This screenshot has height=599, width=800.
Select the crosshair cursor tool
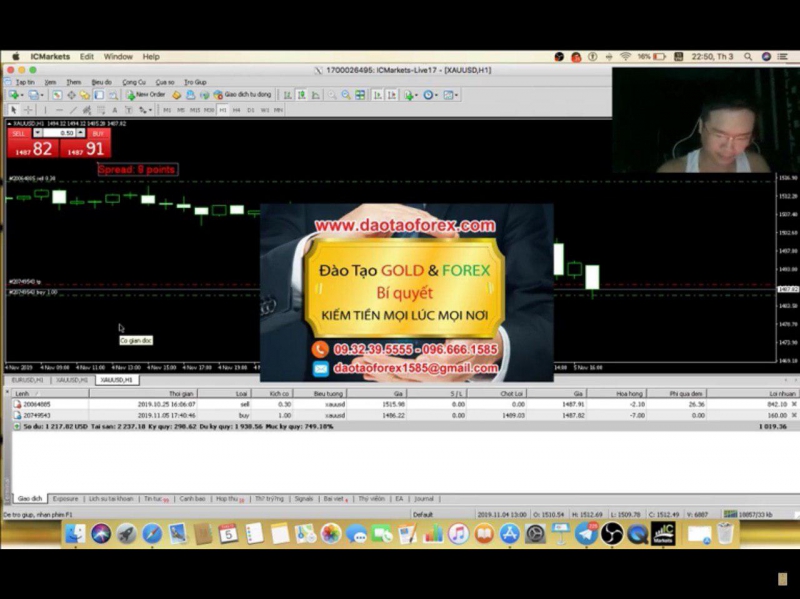(x=27, y=109)
